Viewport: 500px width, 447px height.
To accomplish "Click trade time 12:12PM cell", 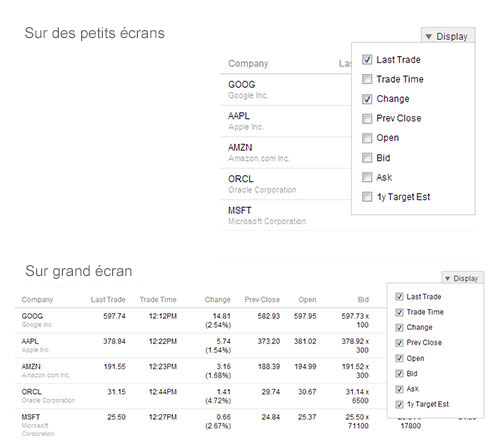I will pos(163,316).
